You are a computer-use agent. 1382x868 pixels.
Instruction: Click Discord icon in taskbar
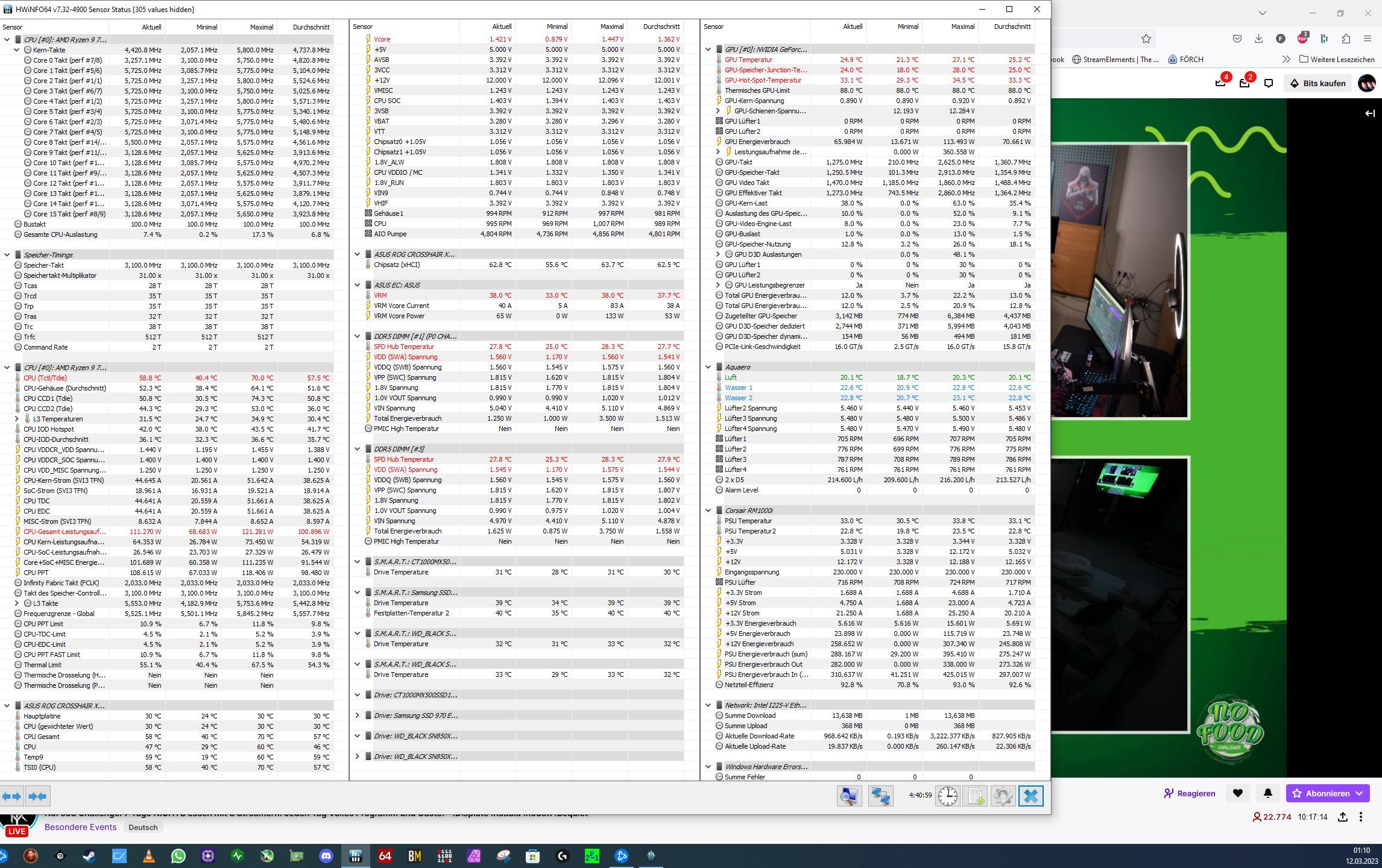(326, 855)
